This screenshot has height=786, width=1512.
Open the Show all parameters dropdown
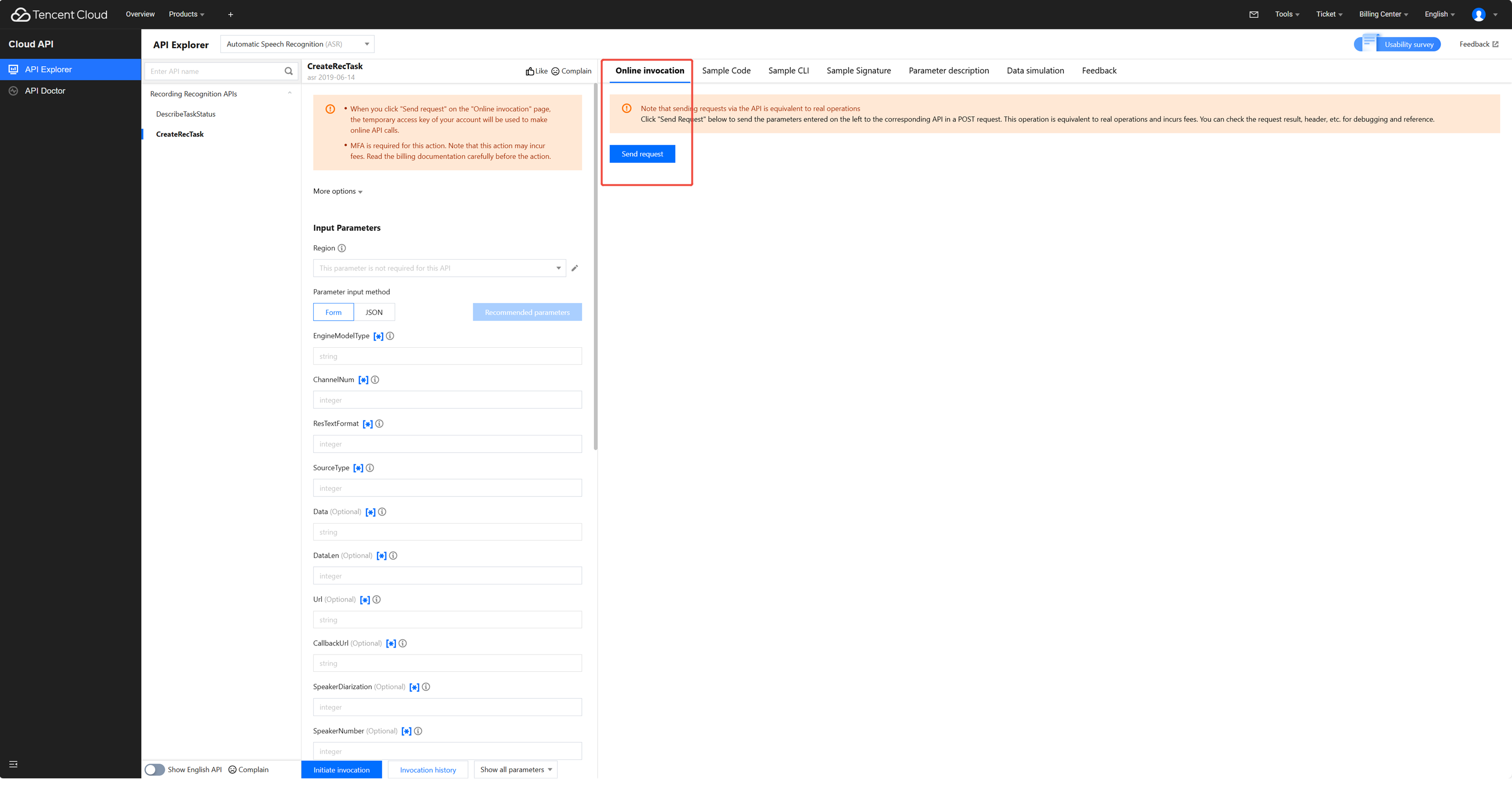(x=515, y=769)
